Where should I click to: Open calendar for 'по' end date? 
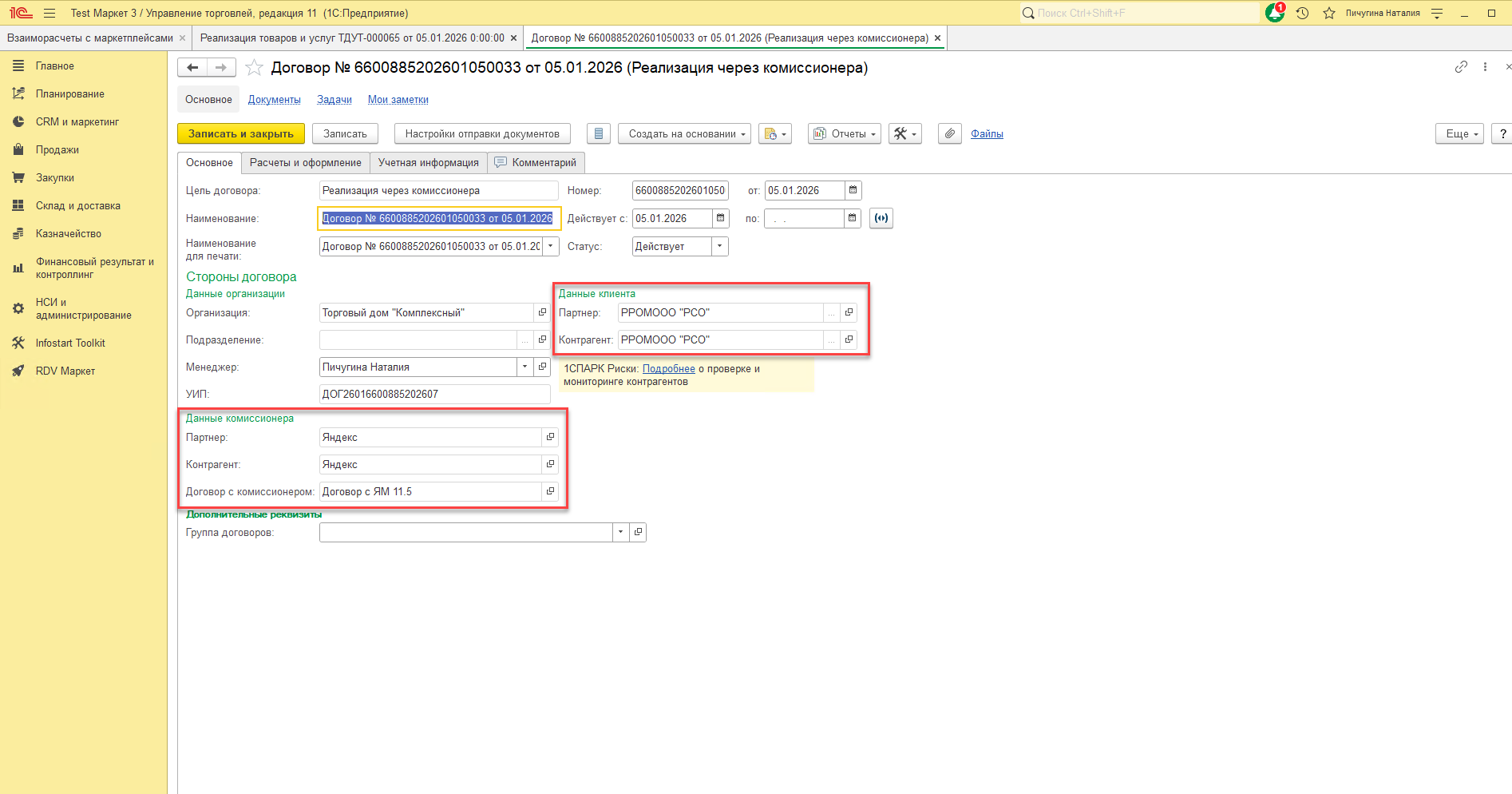point(852,218)
